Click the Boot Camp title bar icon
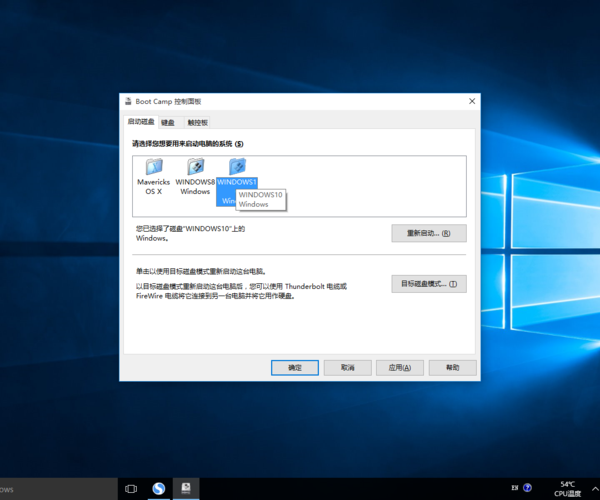Screen dimensions: 600x500 [128, 101]
